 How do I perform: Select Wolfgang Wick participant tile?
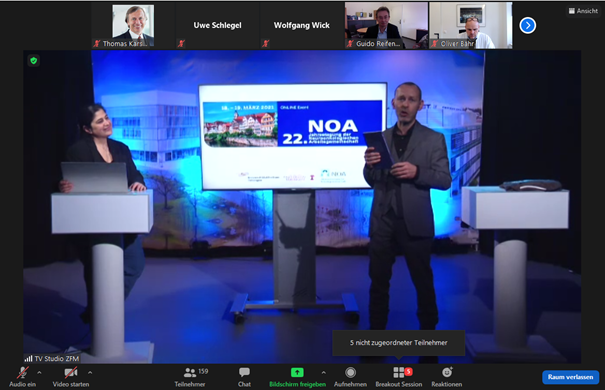[302, 25]
